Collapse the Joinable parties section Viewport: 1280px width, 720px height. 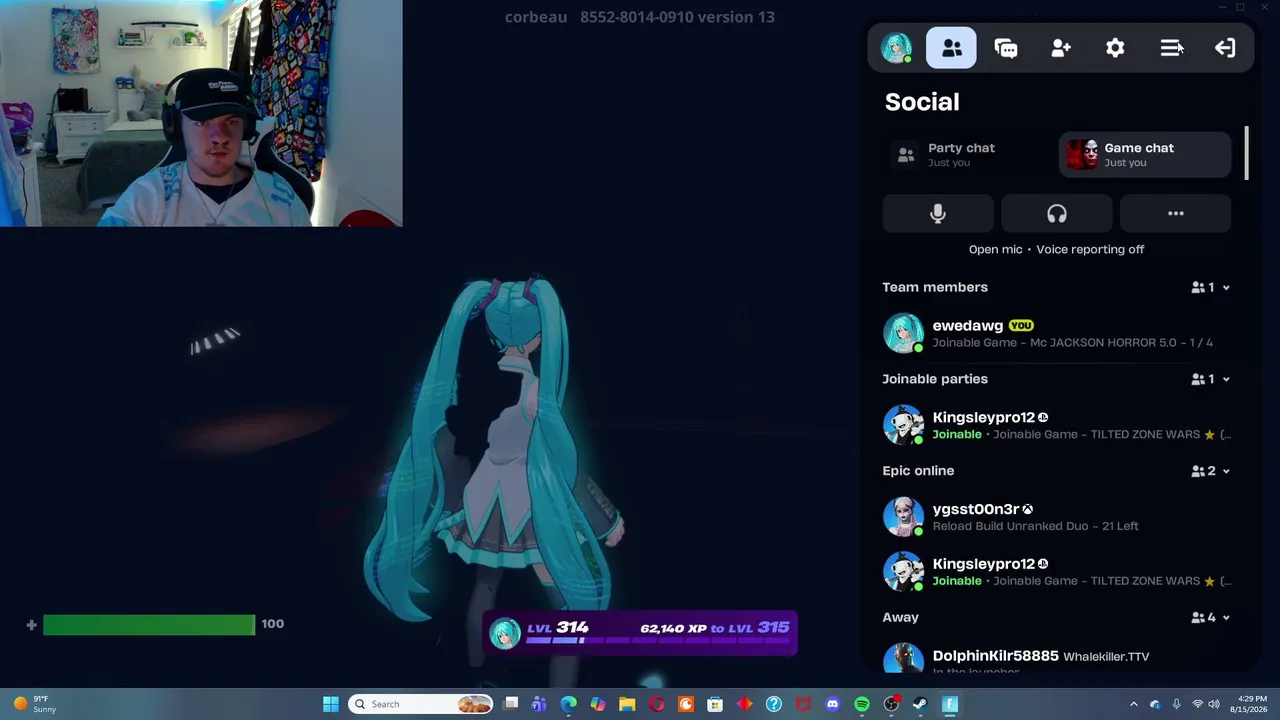(1226, 380)
